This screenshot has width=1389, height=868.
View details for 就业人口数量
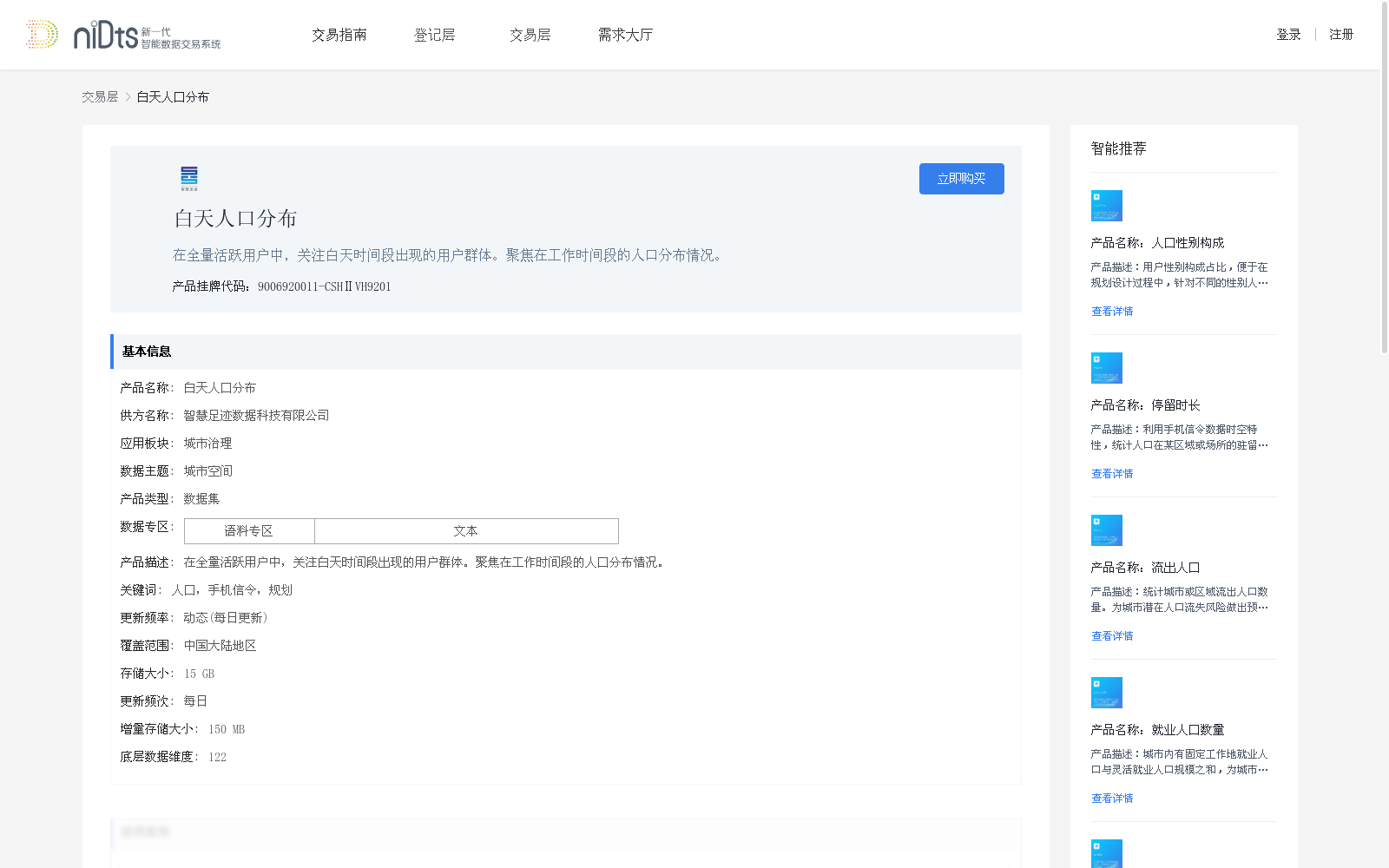pyautogui.click(x=1112, y=799)
